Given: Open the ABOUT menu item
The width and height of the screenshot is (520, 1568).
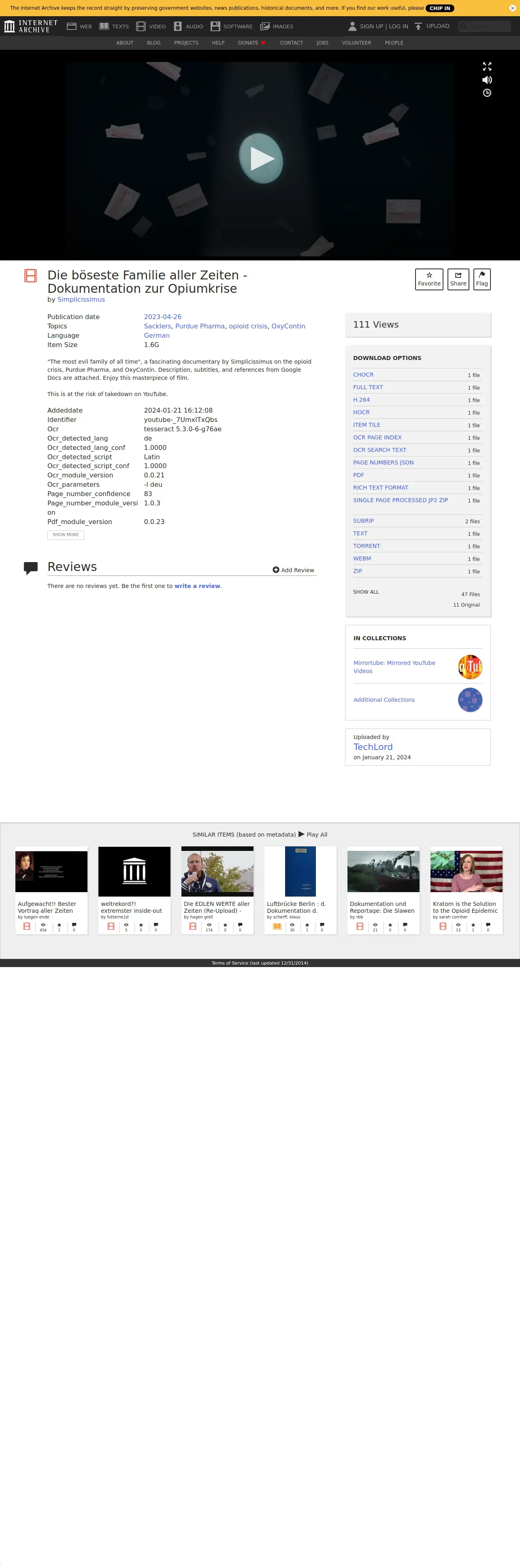Looking at the screenshot, I should pyautogui.click(x=125, y=43).
